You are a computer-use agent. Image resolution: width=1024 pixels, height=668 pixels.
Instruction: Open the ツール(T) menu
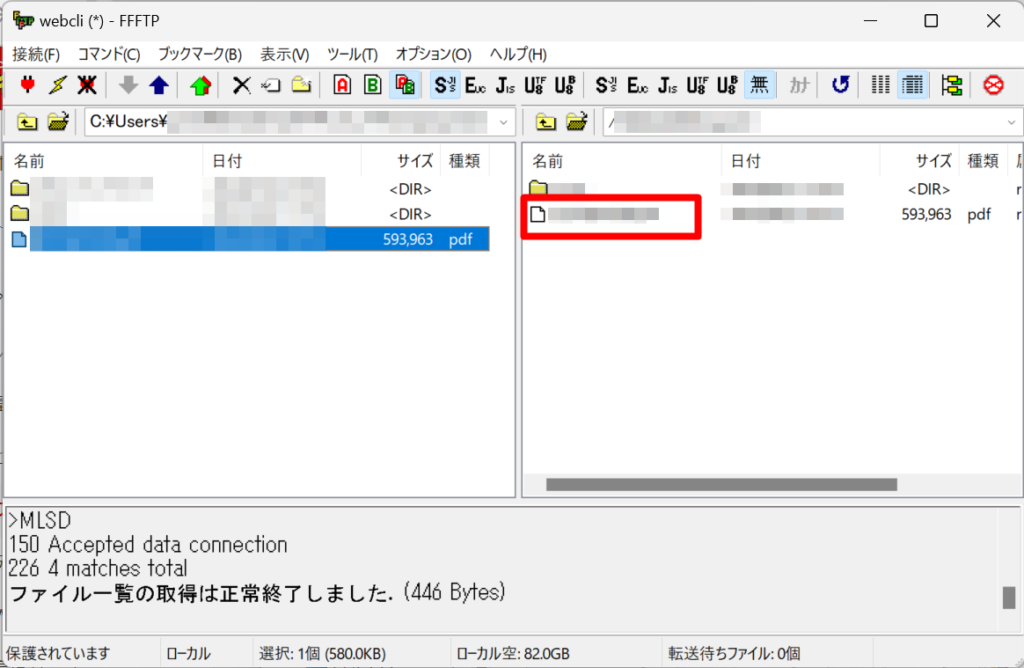point(352,54)
